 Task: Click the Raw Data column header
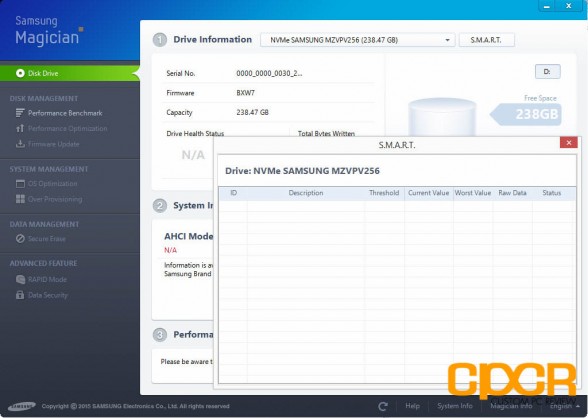(512, 193)
